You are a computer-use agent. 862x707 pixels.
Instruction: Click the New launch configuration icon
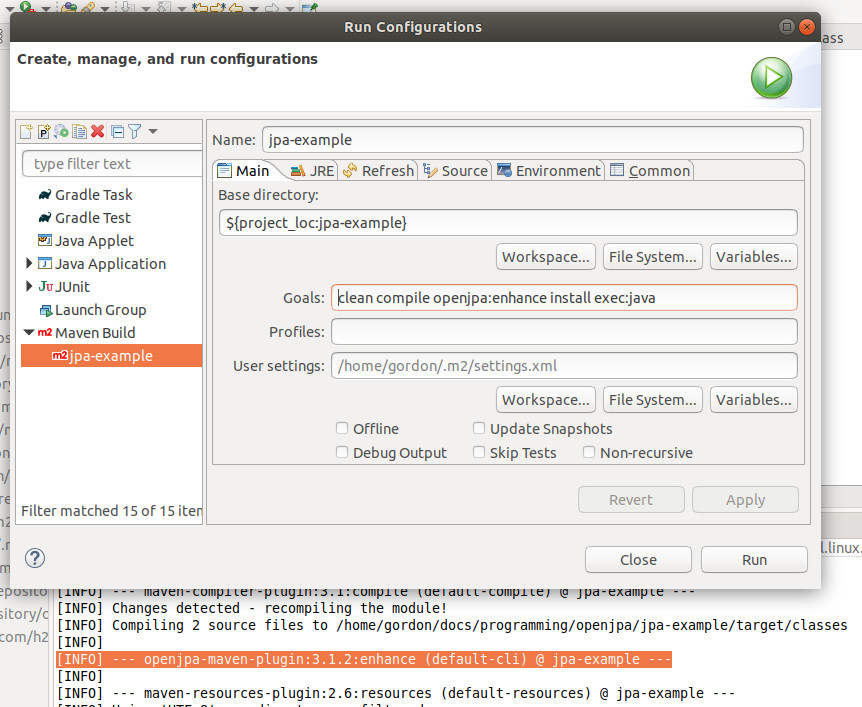[26, 131]
